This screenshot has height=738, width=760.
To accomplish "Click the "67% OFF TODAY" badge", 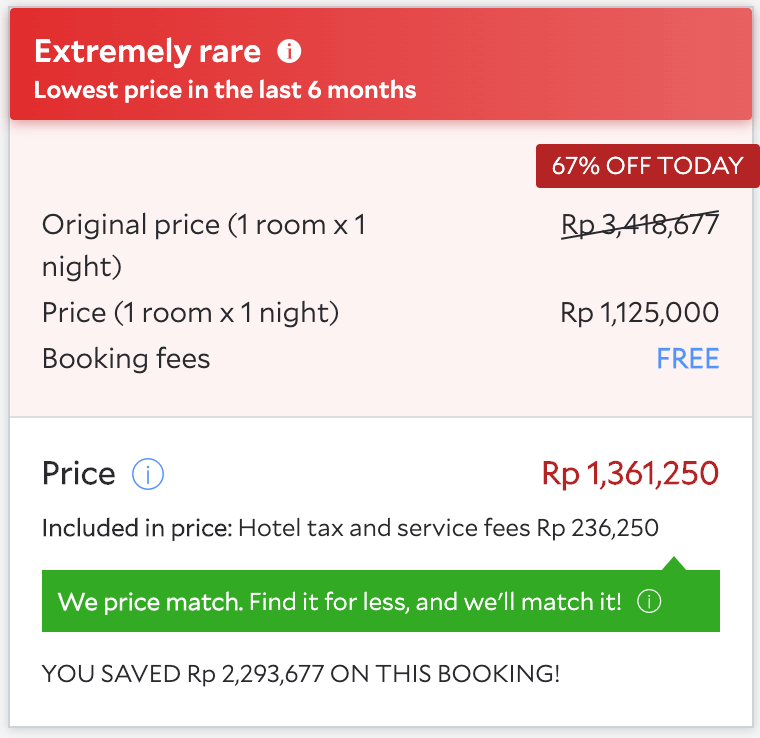I will pos(647,166).
